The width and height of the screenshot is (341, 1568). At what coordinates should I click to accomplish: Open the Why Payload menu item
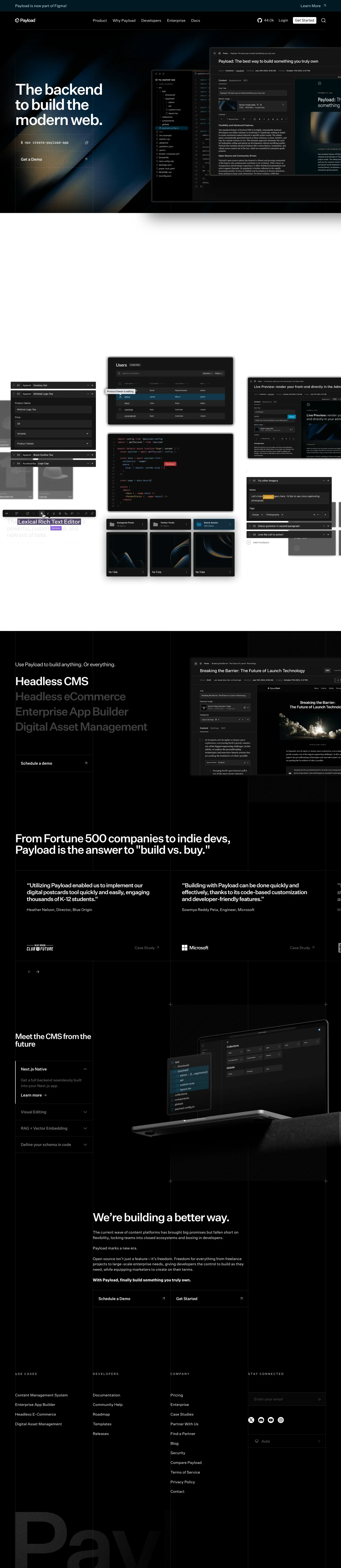[124, 20]
